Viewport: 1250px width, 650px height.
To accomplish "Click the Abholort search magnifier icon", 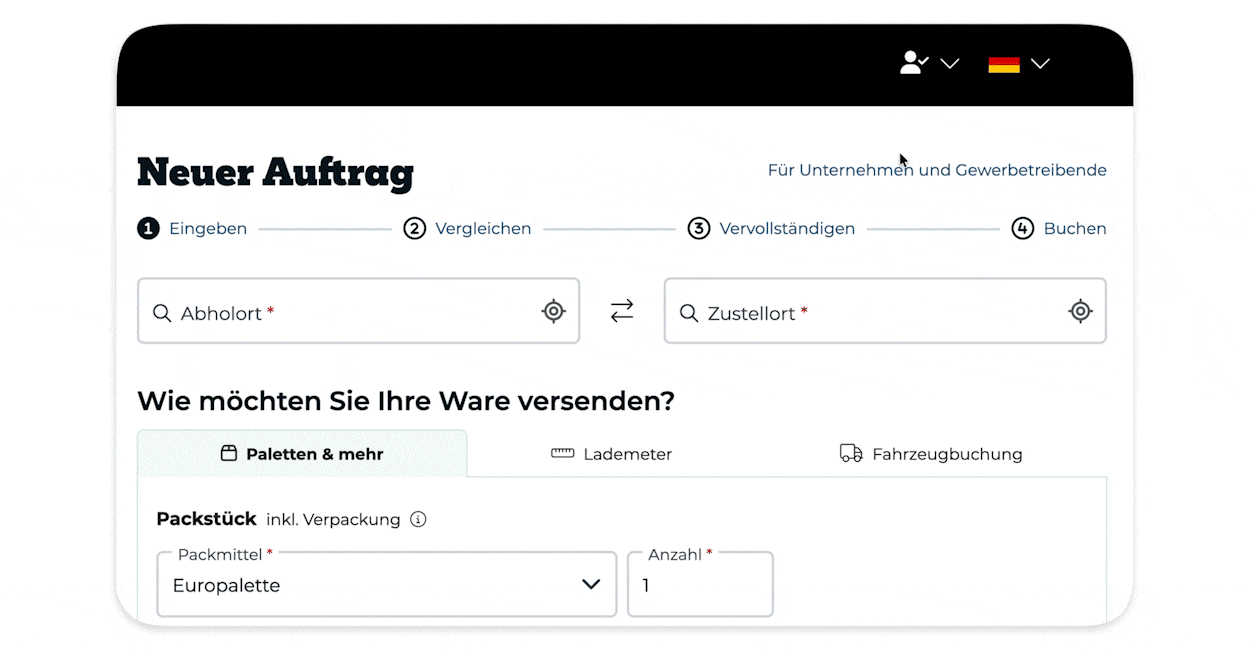I will 162,313.
